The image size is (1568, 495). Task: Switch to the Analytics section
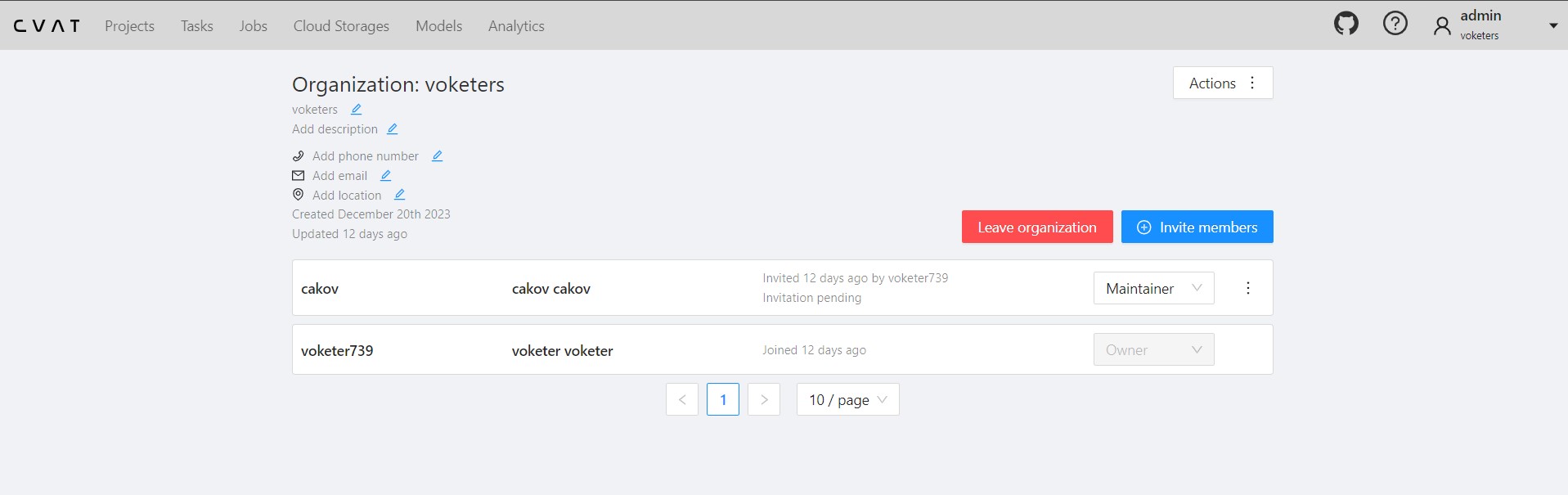coord(516,26)
